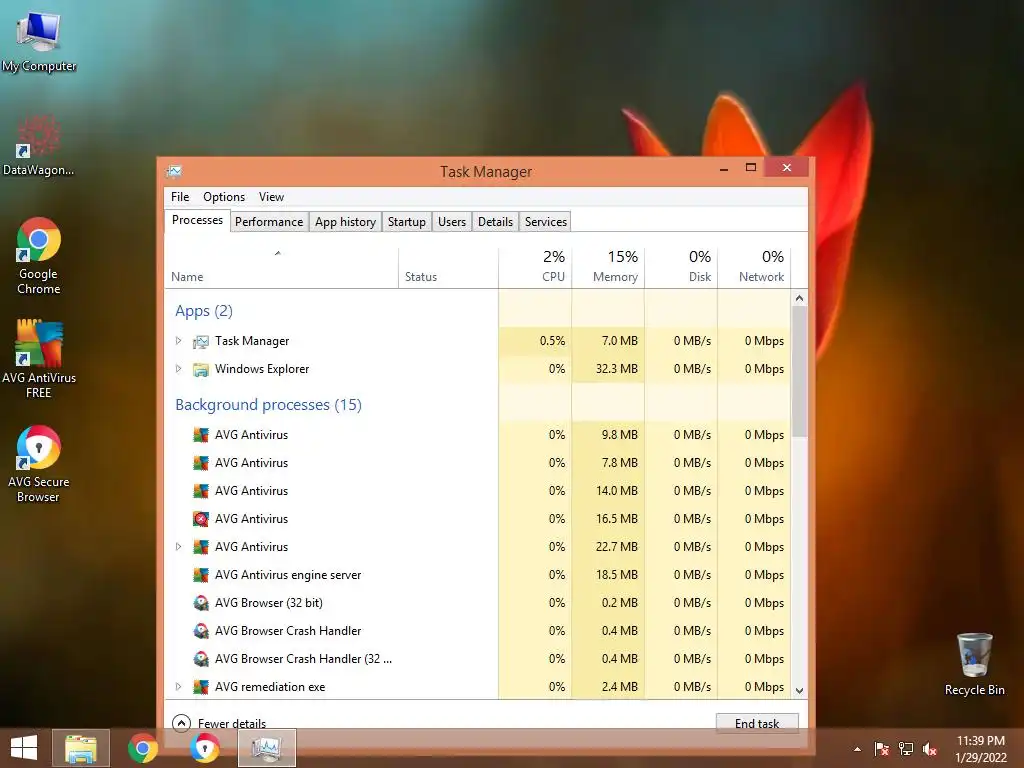Open File Explorer from the taskbar

[81, 748]
